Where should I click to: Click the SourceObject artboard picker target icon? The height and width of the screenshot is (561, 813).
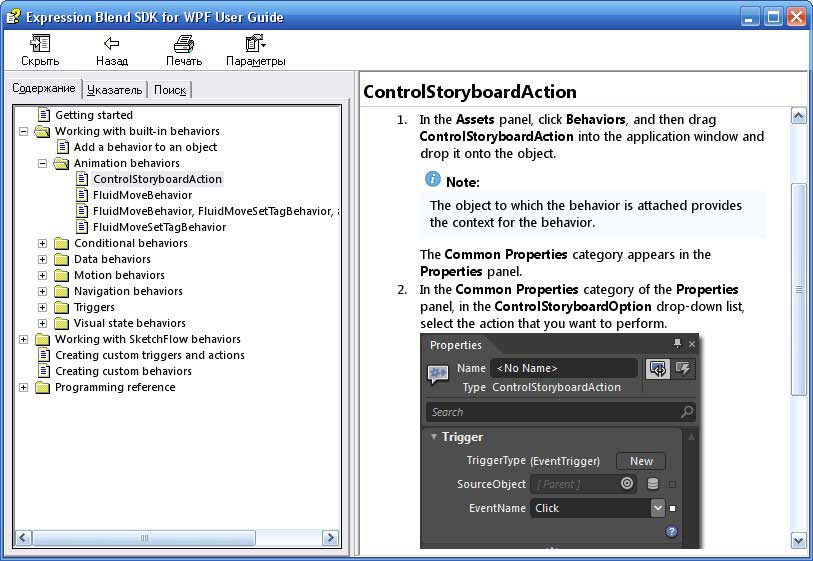(x=627, y=484)
